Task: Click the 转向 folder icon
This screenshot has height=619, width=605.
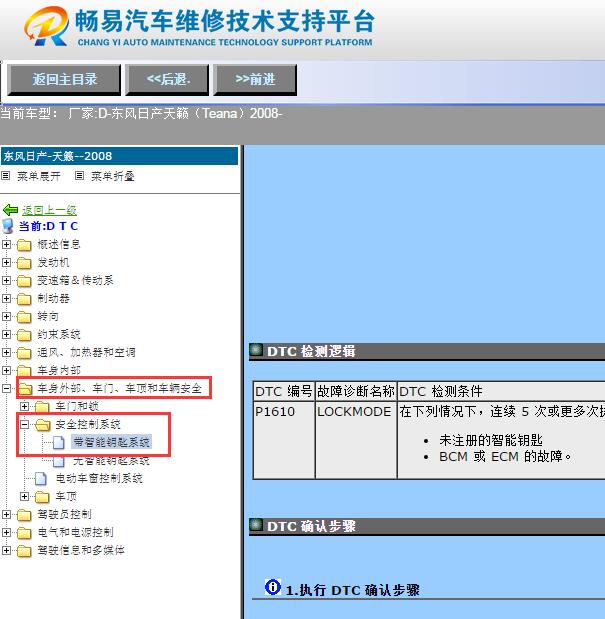Action: (x=24, y=317)
